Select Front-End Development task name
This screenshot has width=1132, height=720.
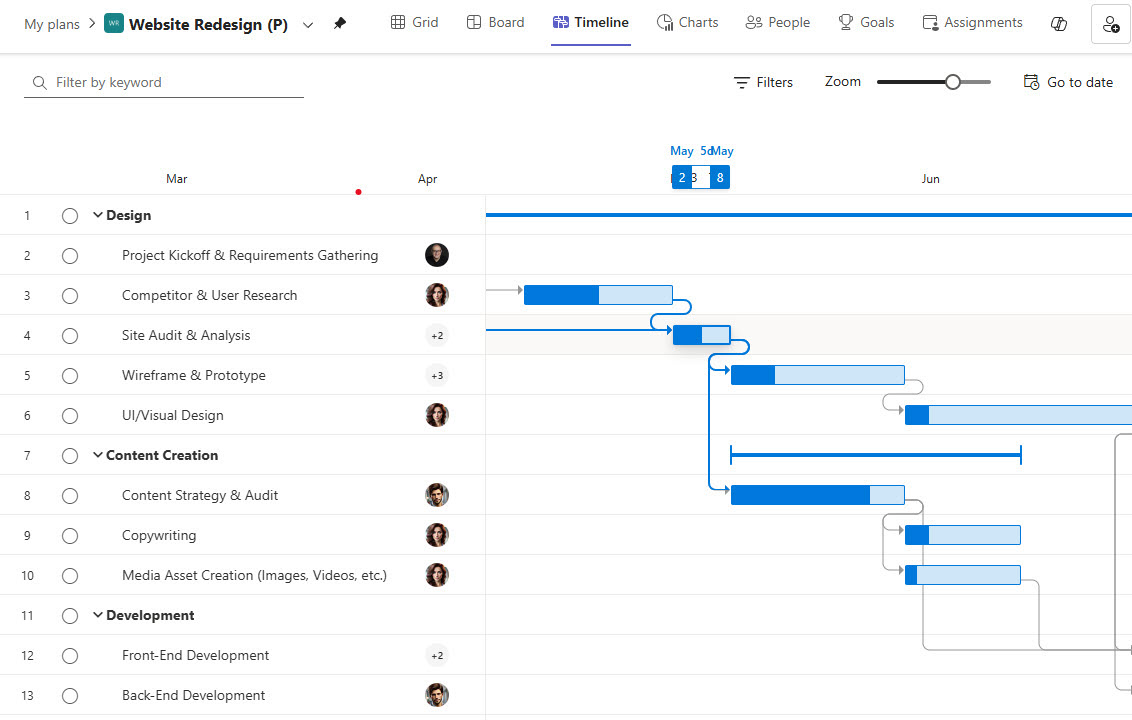pyautogui.click(x=196, y=656)
